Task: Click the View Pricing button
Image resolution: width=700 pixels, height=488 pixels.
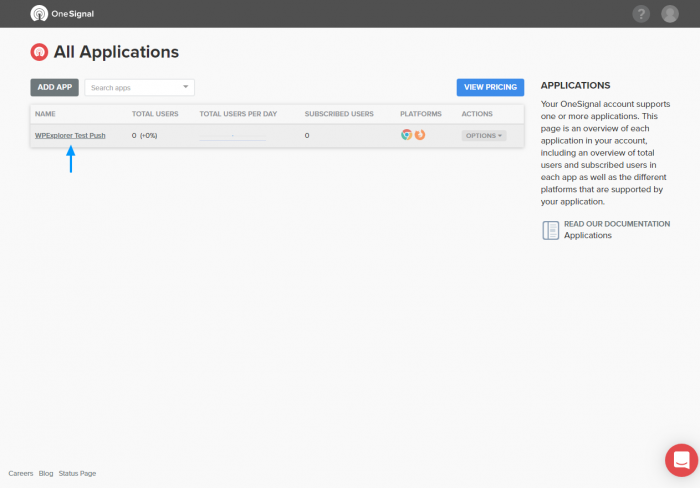Action: [490, 88]
